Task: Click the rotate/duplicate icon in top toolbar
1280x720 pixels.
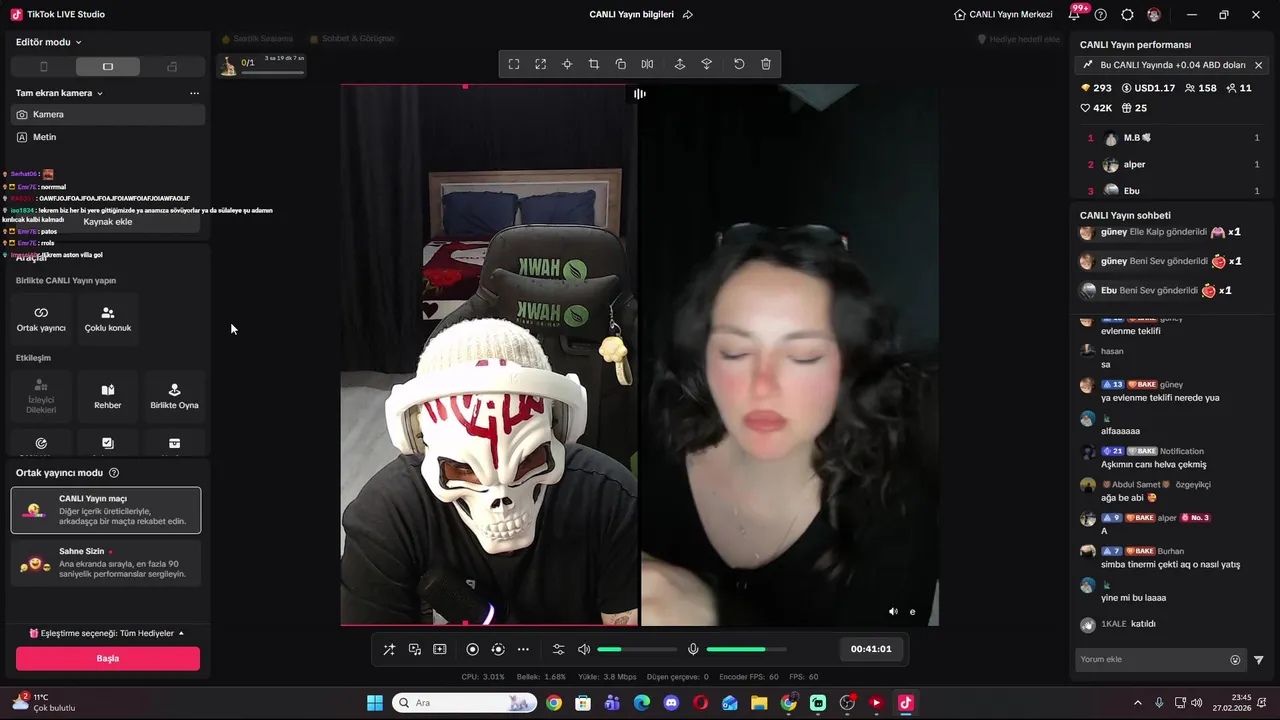Action: [x=621, y=64]
